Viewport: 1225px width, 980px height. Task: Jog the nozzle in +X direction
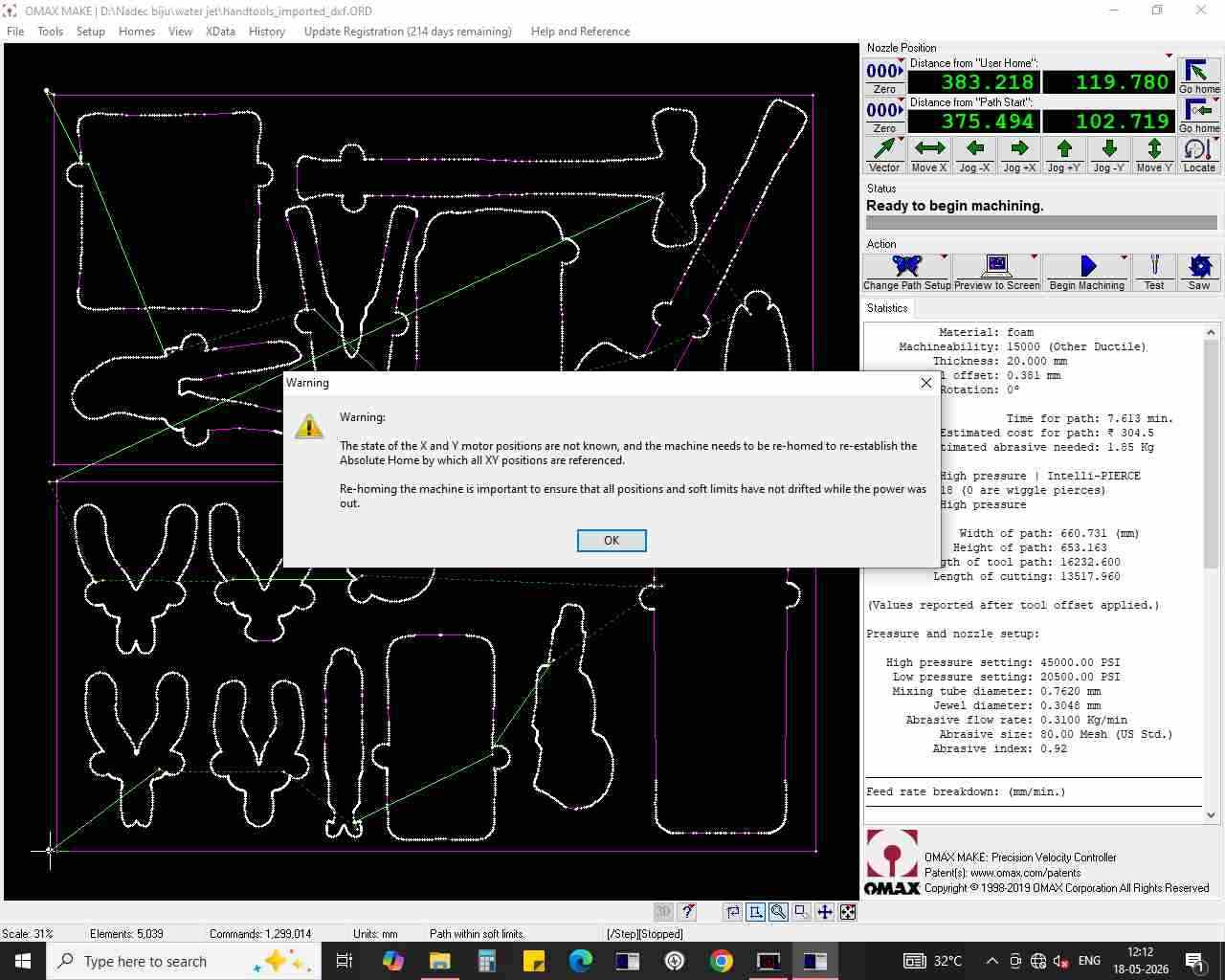click(1019, 155)
